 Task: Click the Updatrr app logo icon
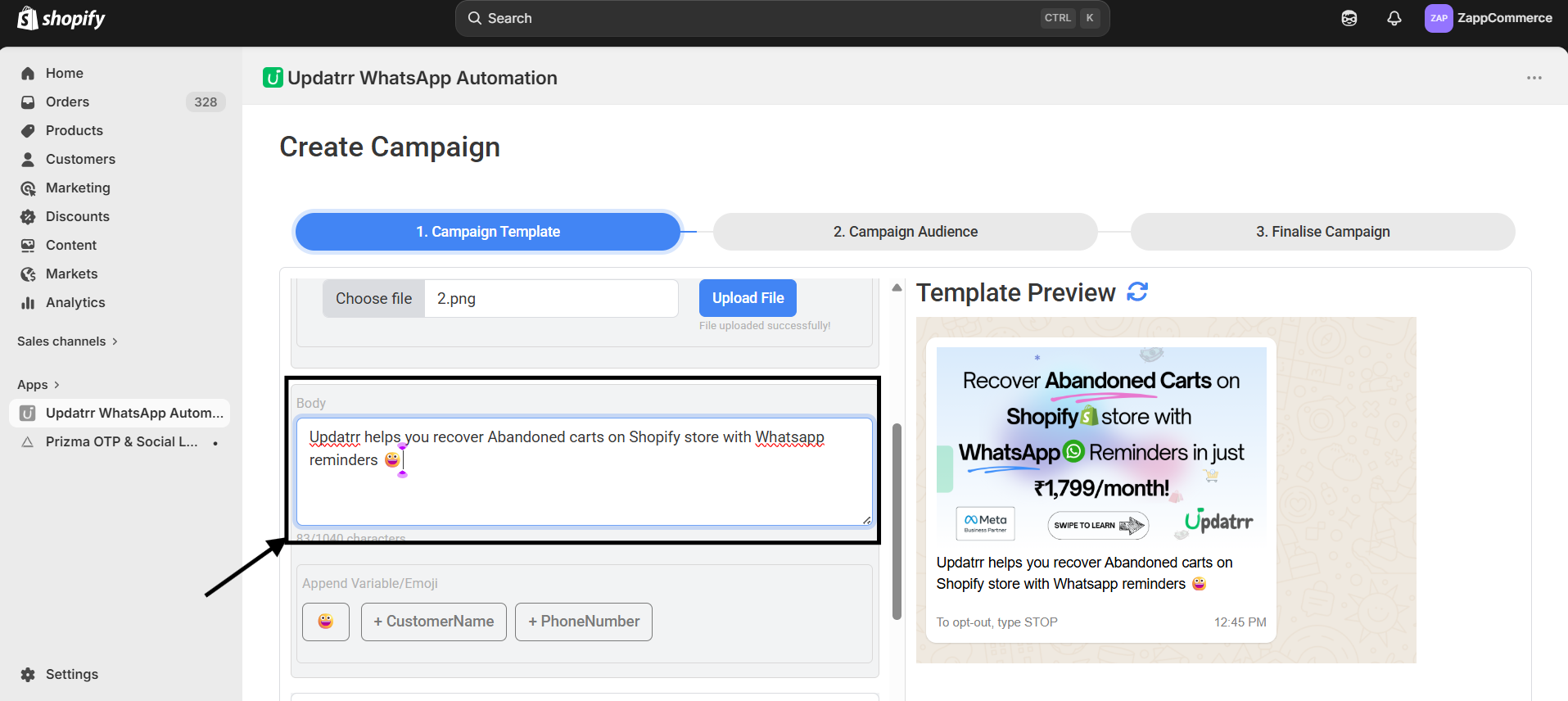coord(273,78)
